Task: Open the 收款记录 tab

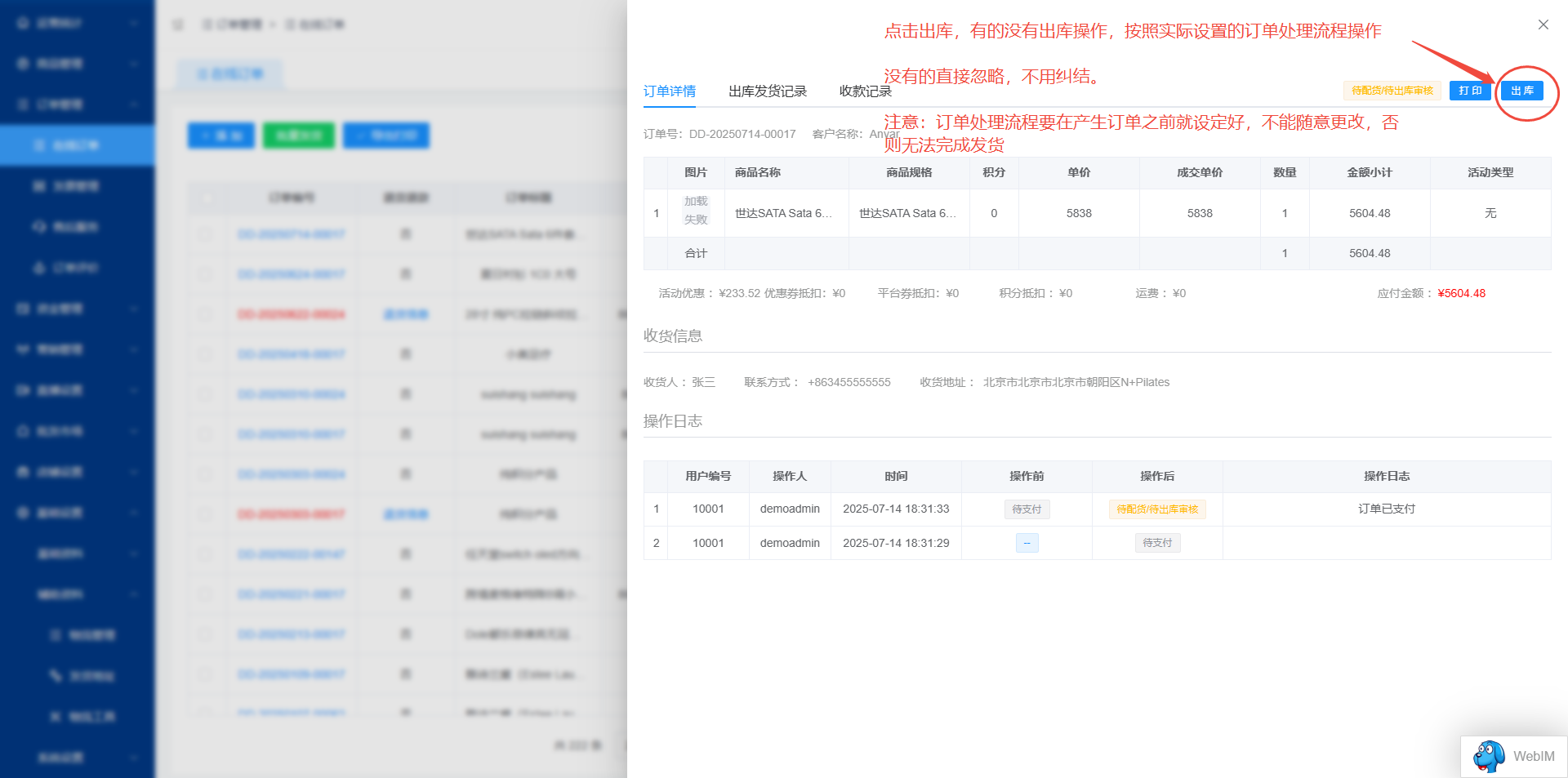Action: (865, 91)
